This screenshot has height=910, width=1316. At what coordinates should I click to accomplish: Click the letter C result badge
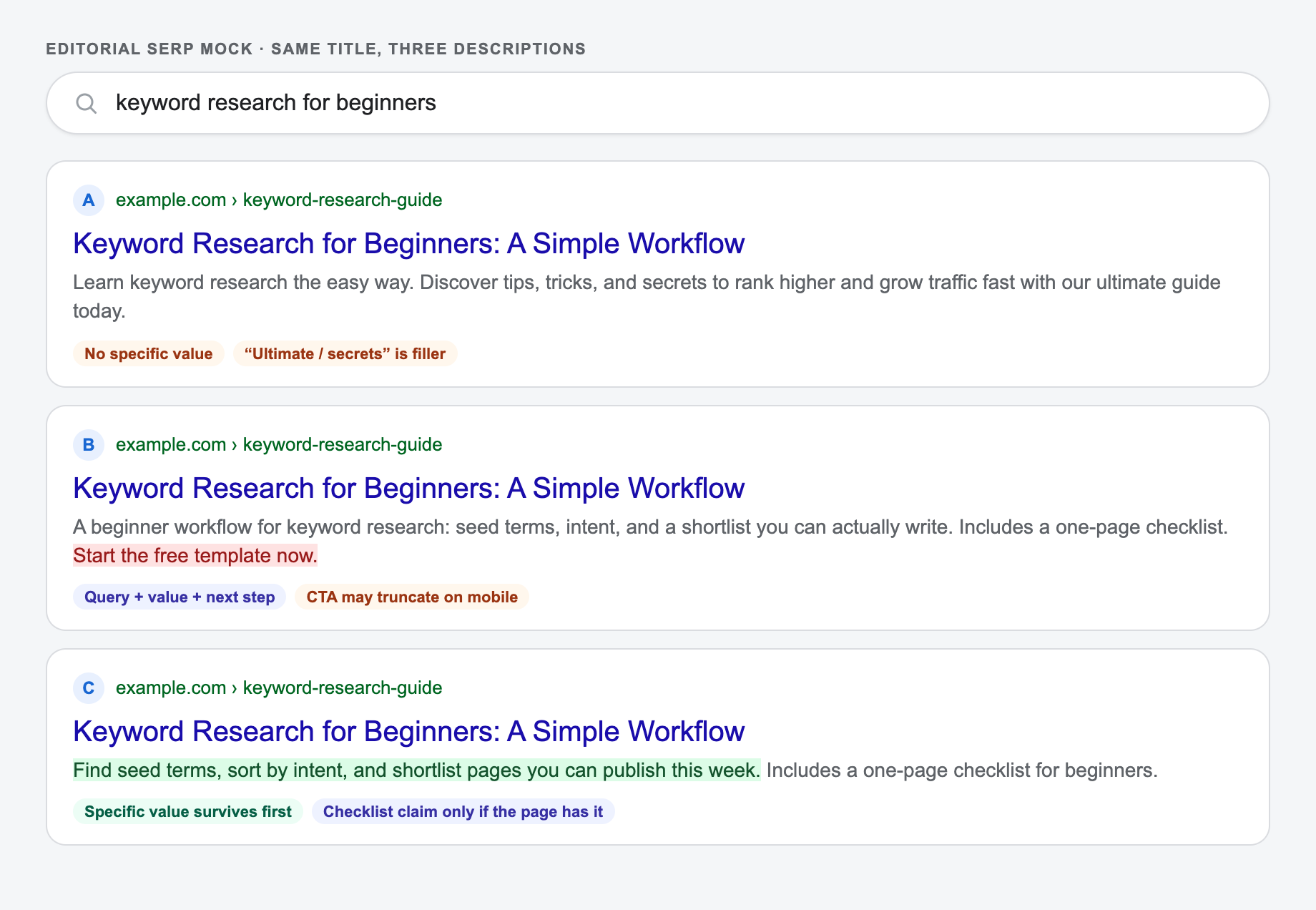point(89,688)
